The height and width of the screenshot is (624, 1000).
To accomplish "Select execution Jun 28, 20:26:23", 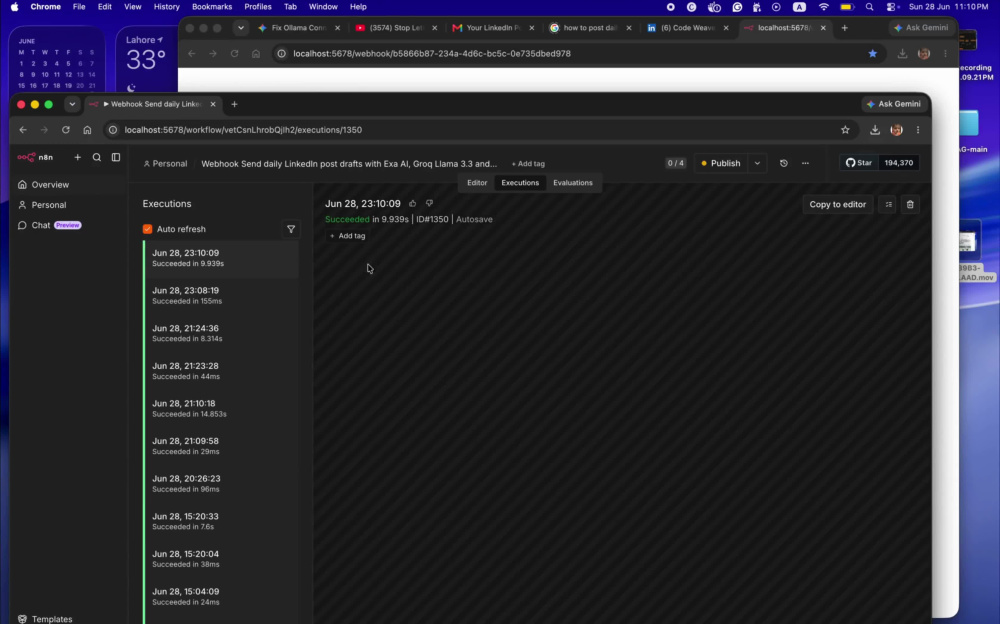I will 221,484.
